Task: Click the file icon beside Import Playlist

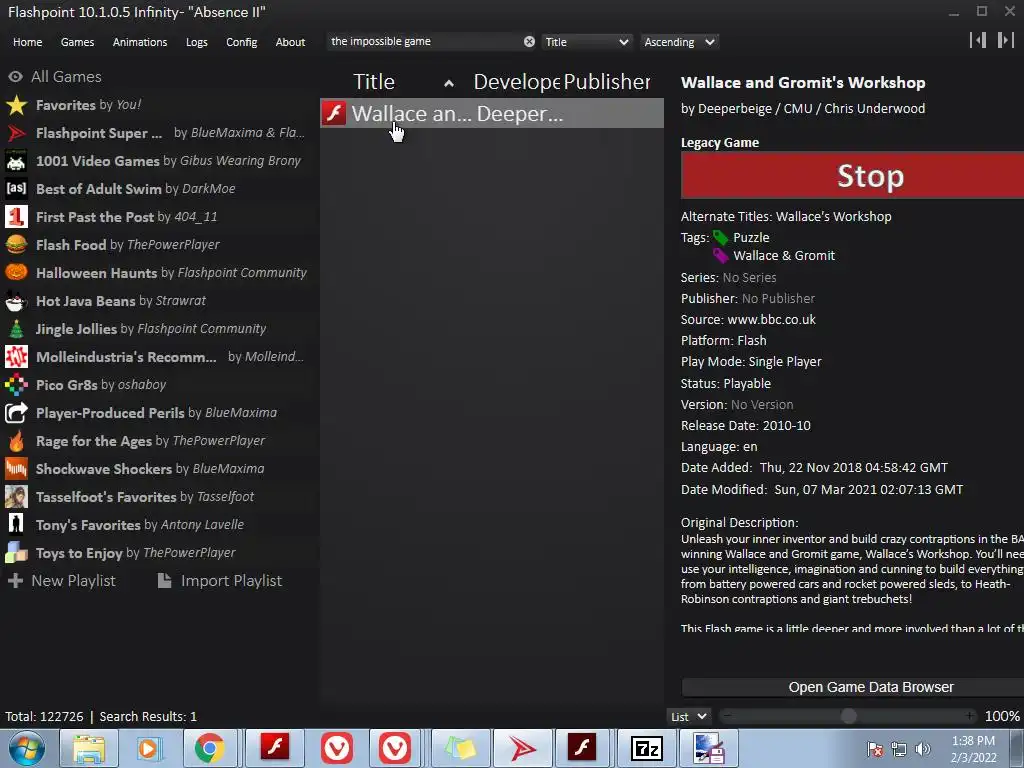Action: tap(165, 581)
